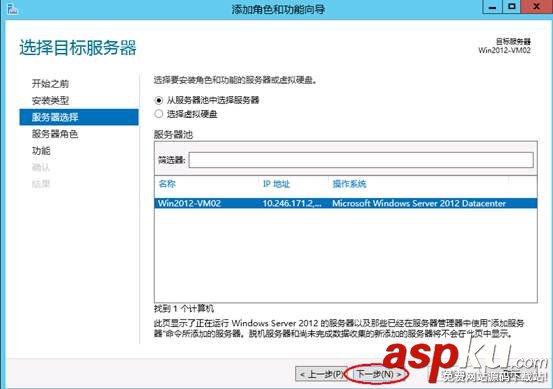This screenshot has height=389, width=553.
Task: Select the 服务器选择 step
Action: coord(79,117)
